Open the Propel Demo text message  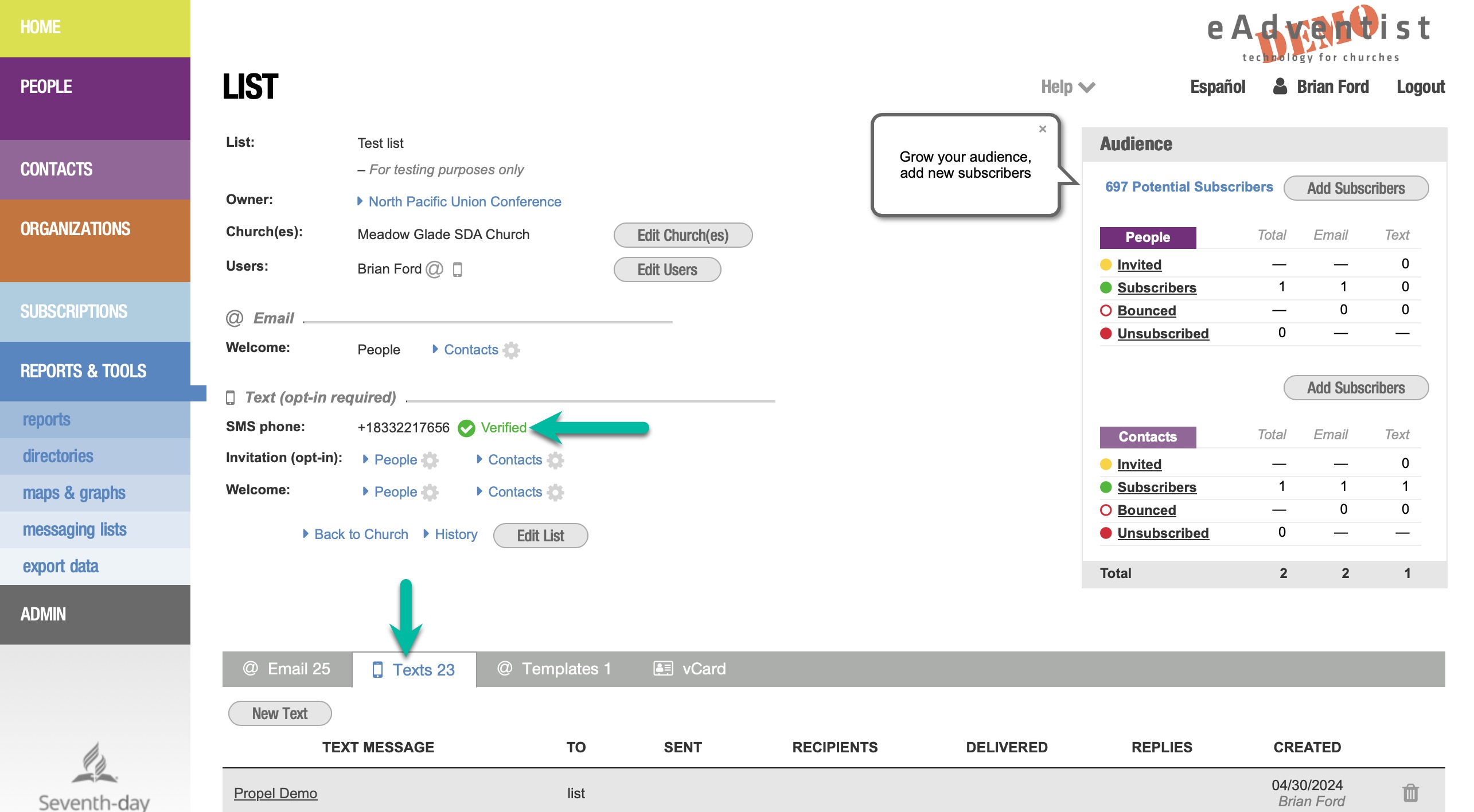[x=275, y=793]
